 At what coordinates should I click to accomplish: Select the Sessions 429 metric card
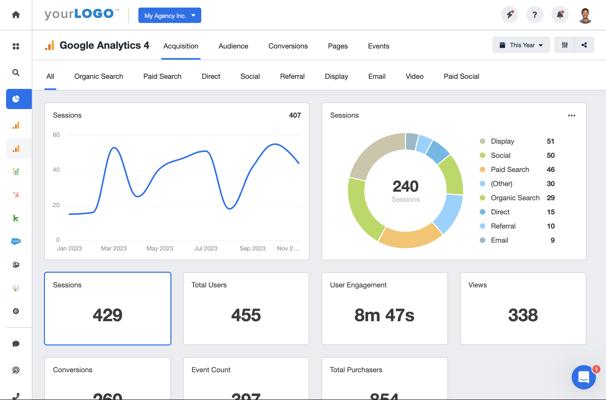pyautogui.click(x=107, y=308)
